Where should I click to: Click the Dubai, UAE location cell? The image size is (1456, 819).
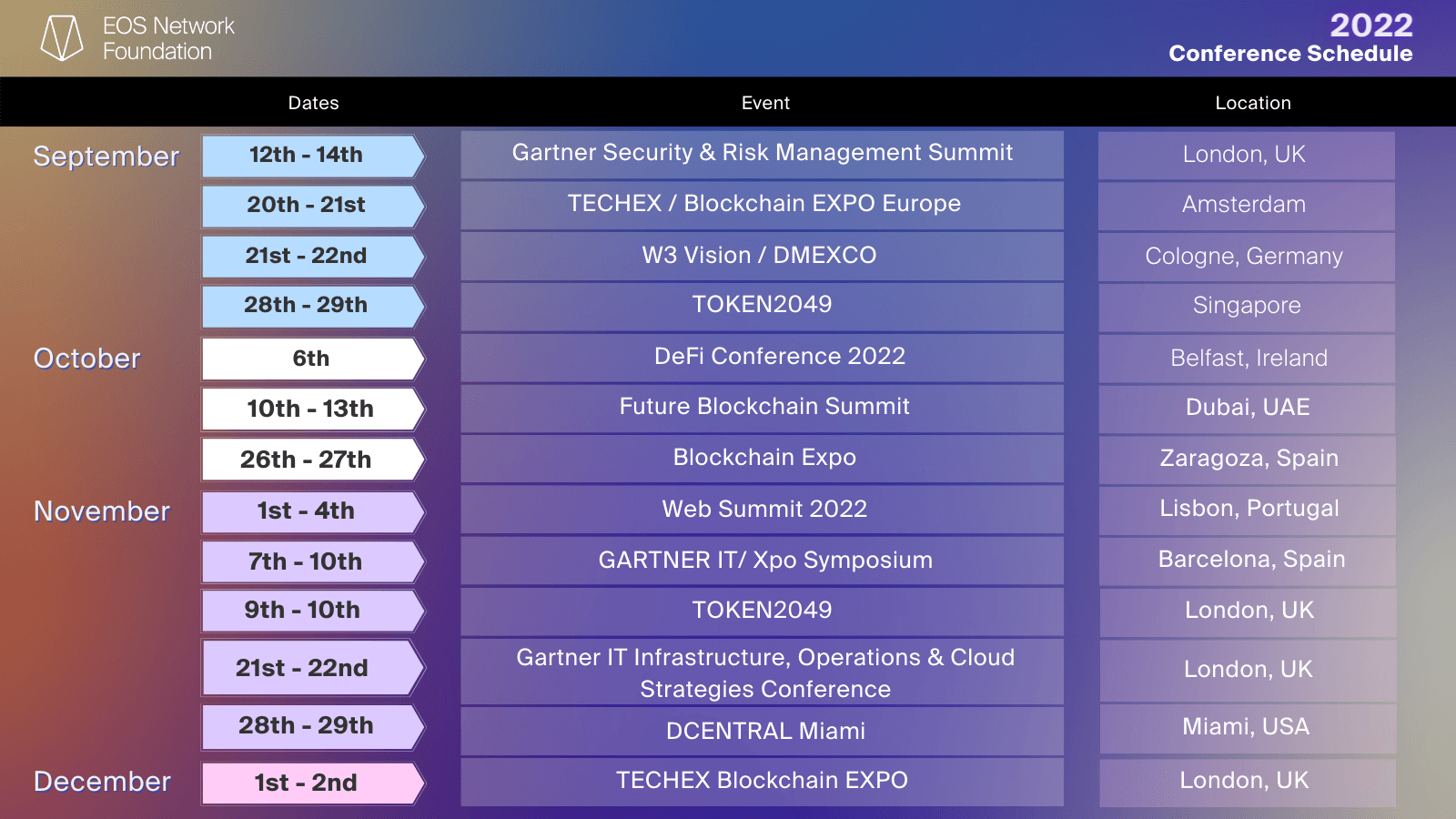(1247, 408)
